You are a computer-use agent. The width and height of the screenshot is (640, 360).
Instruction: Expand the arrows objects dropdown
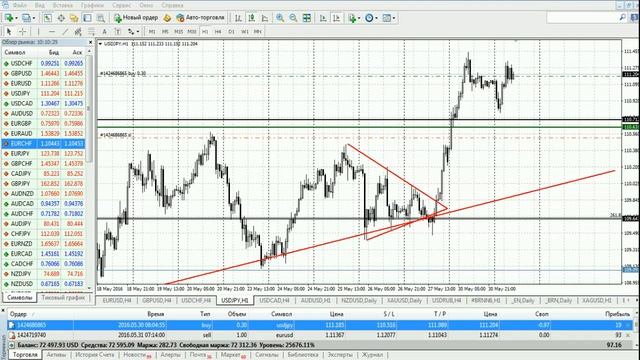pos(138,31)
